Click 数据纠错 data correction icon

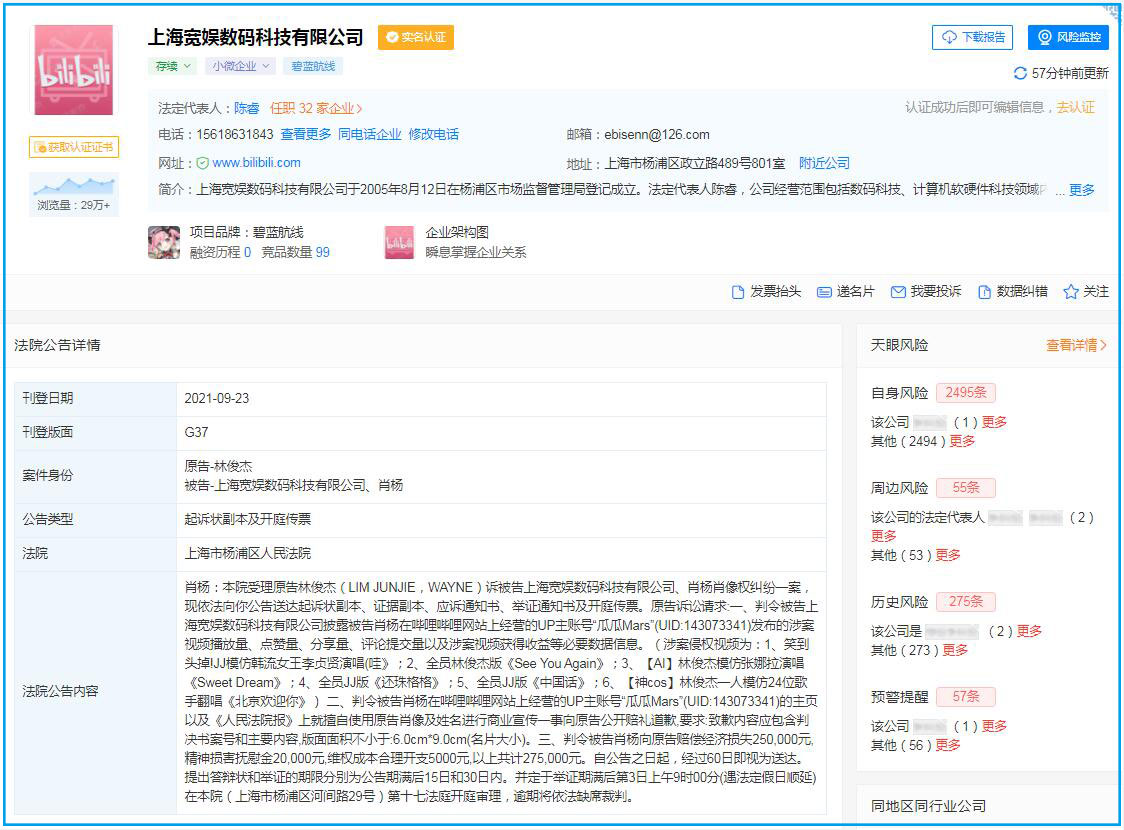985,292
